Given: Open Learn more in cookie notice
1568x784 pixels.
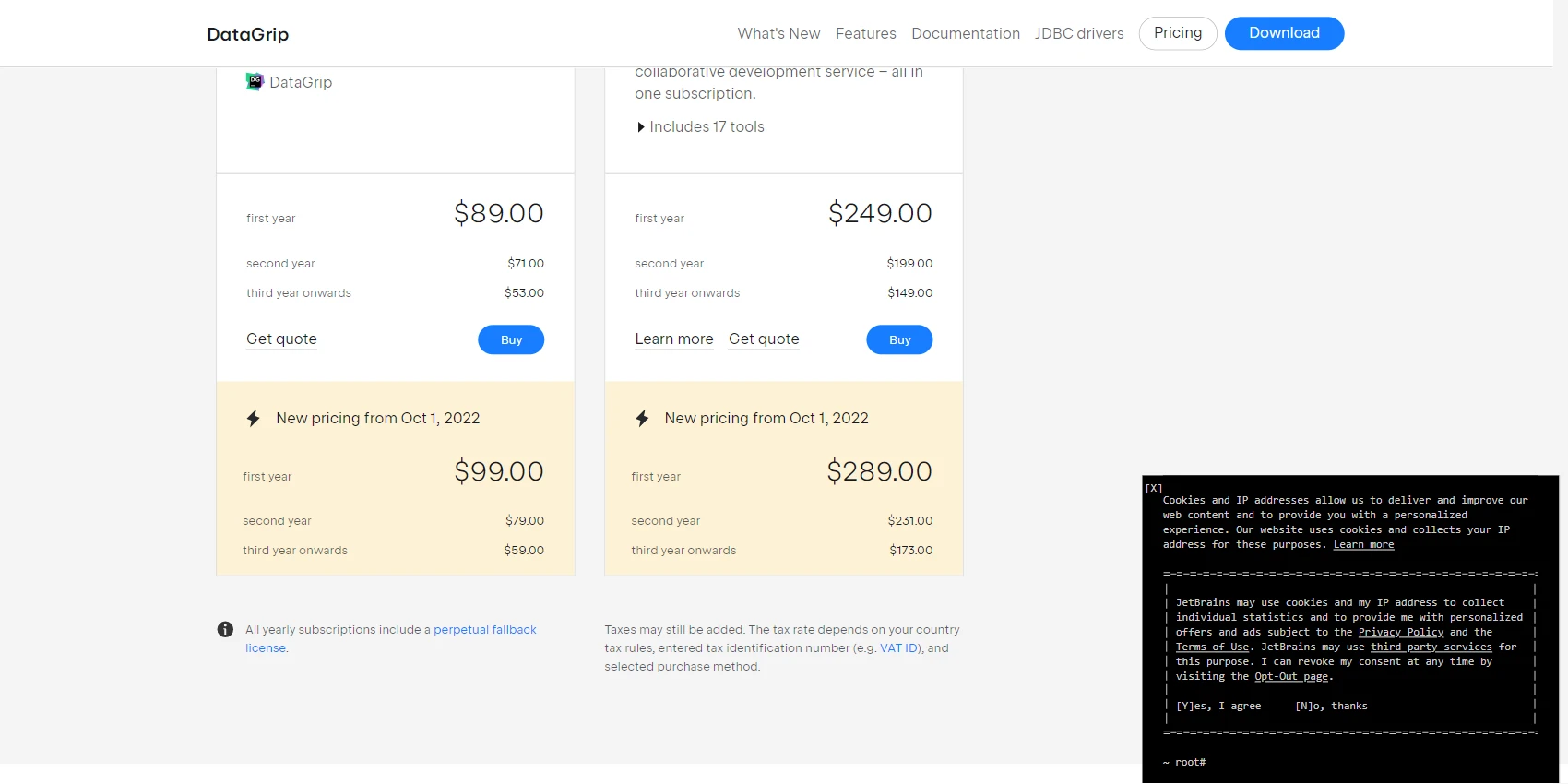Looking at the screenshot, I should pyautogui.click(x=1363, y=545).
